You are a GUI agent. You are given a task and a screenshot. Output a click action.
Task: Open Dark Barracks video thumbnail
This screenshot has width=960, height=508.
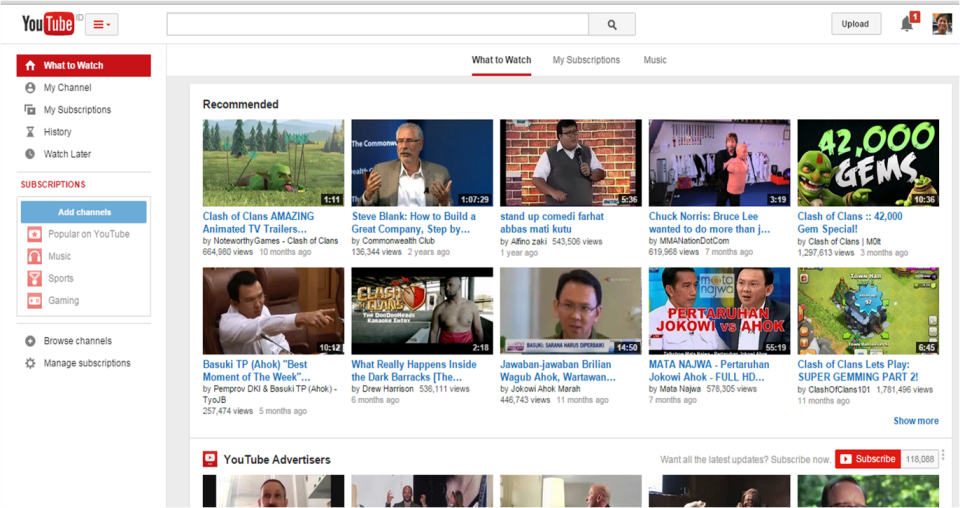pos(422,311)
